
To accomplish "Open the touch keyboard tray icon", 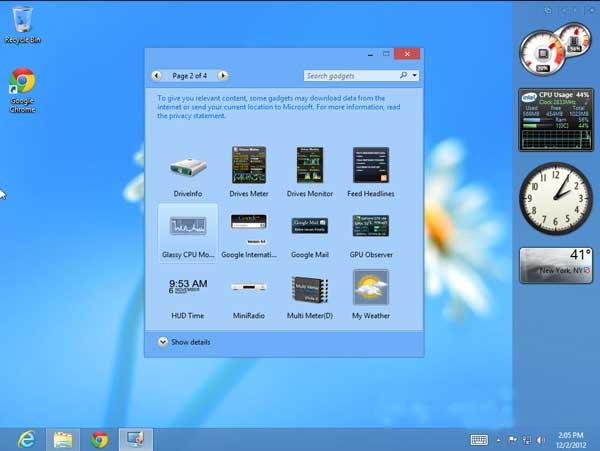I will (479, 440).
